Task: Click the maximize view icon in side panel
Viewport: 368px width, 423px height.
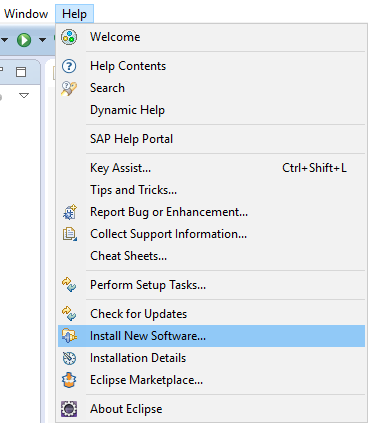Action: [x=21, y=72]
